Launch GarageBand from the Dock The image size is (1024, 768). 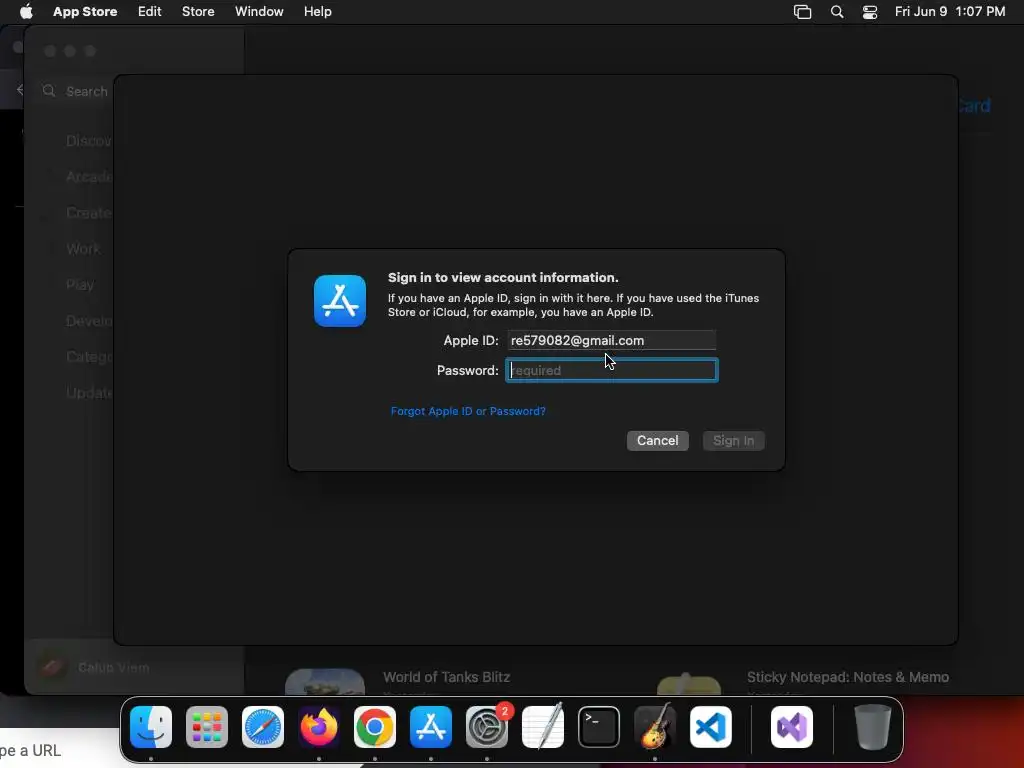[x=655, y=727]
